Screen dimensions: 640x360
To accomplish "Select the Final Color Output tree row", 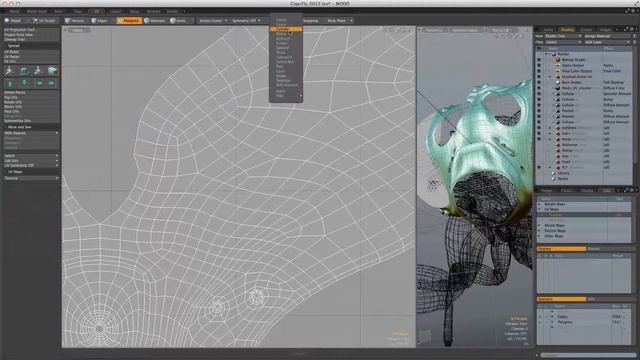I will click(584, 71).
